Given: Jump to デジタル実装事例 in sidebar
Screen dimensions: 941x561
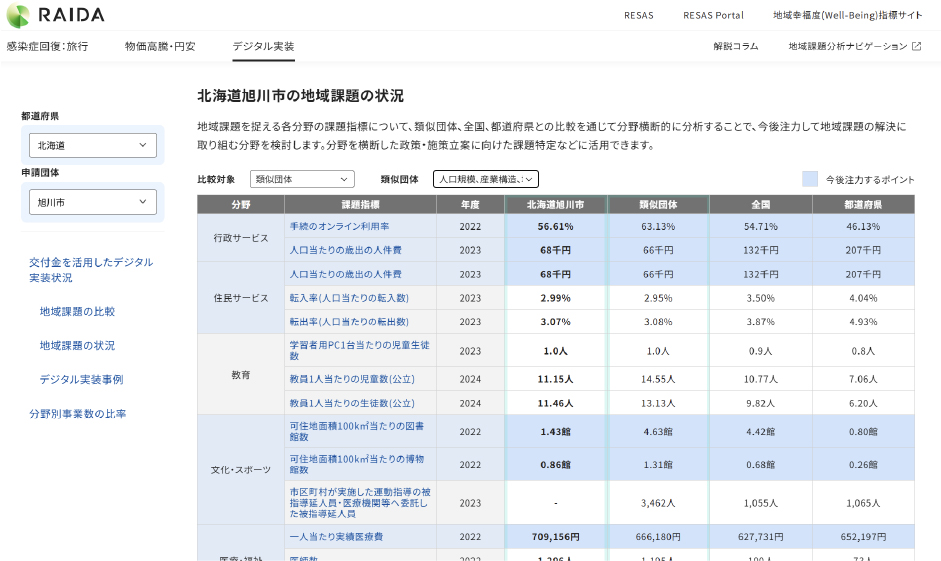Looking at the screenshot, I should pyautogui.click(x=81, y=380).
